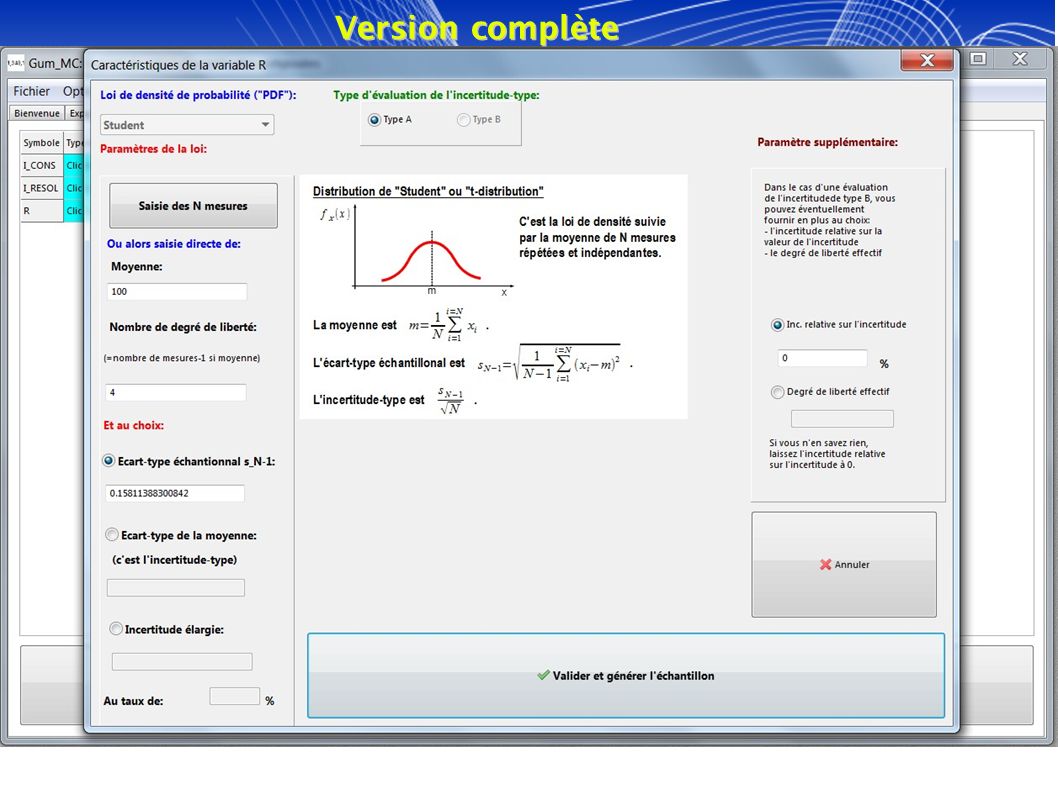Select Ecart-type échantionnal s_N-1 radio
1058x793 pixels.
[x=109, y=461]
